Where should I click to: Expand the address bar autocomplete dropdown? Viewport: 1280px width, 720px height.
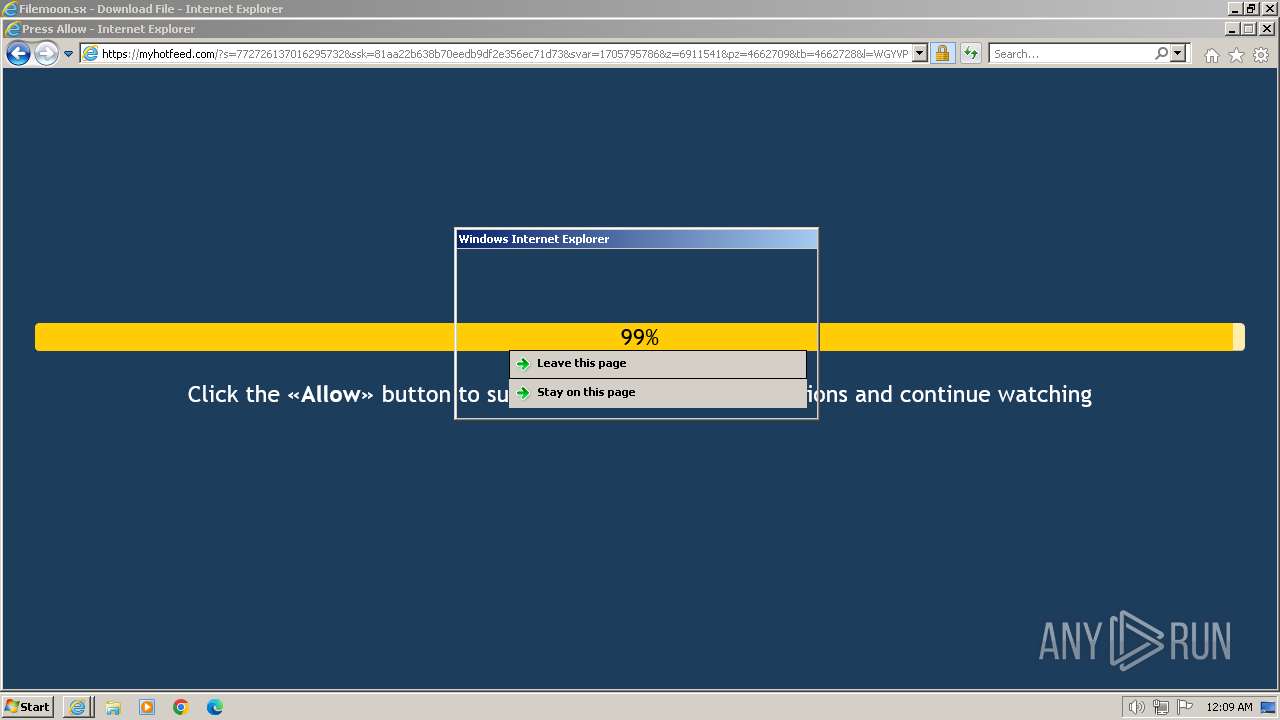[920, 54]
